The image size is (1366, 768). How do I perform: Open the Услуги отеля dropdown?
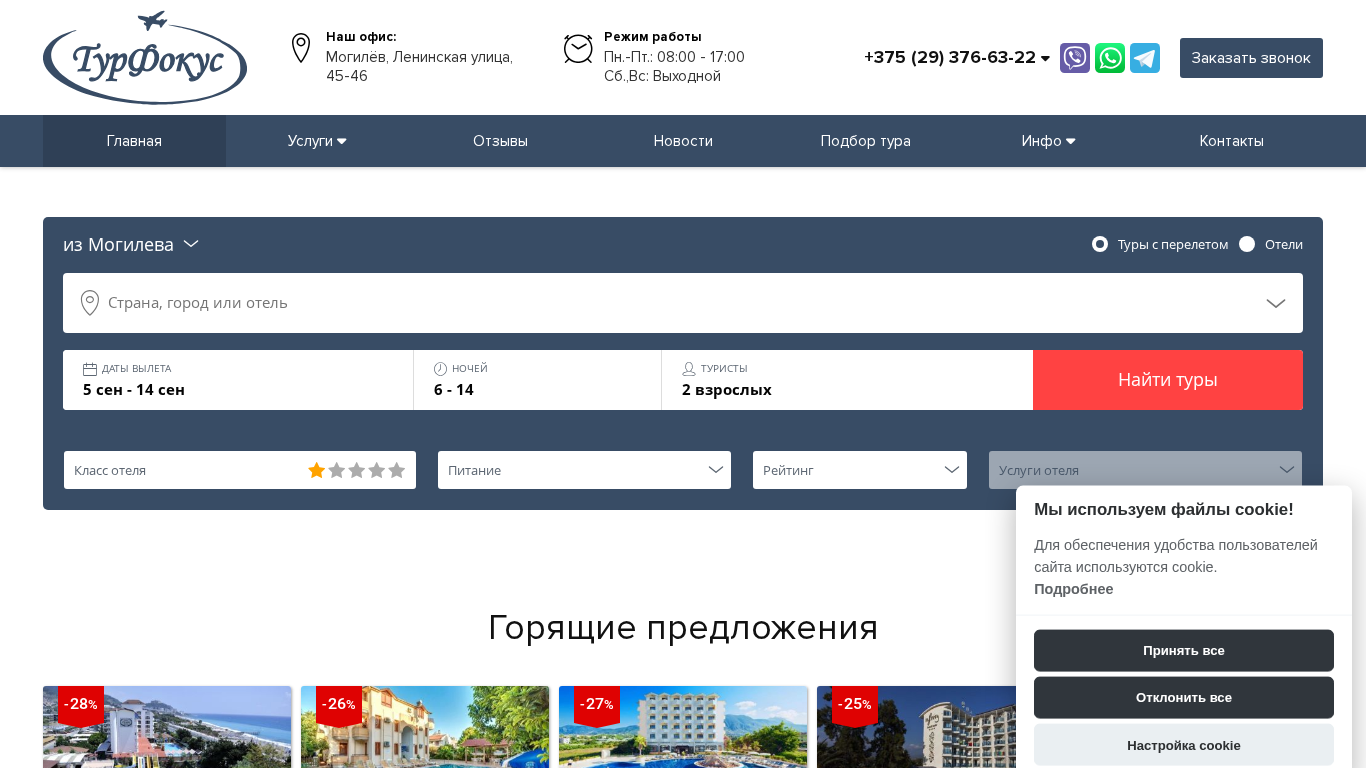1145,470
